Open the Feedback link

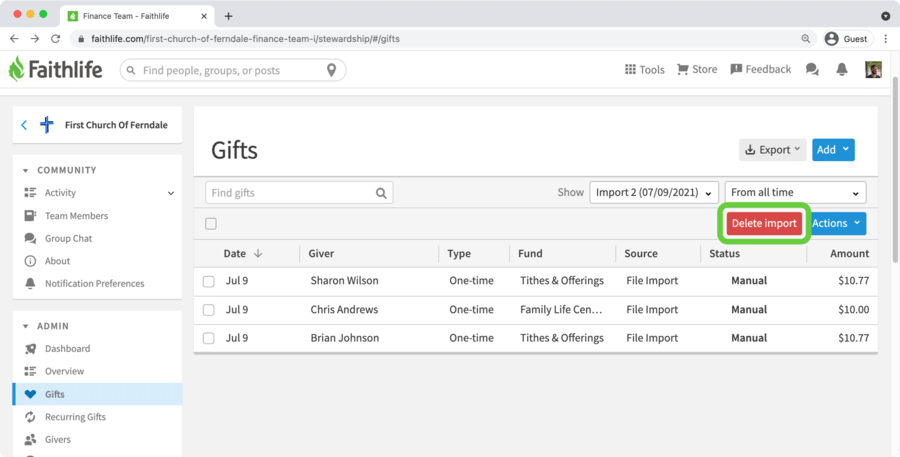point(761,69)
